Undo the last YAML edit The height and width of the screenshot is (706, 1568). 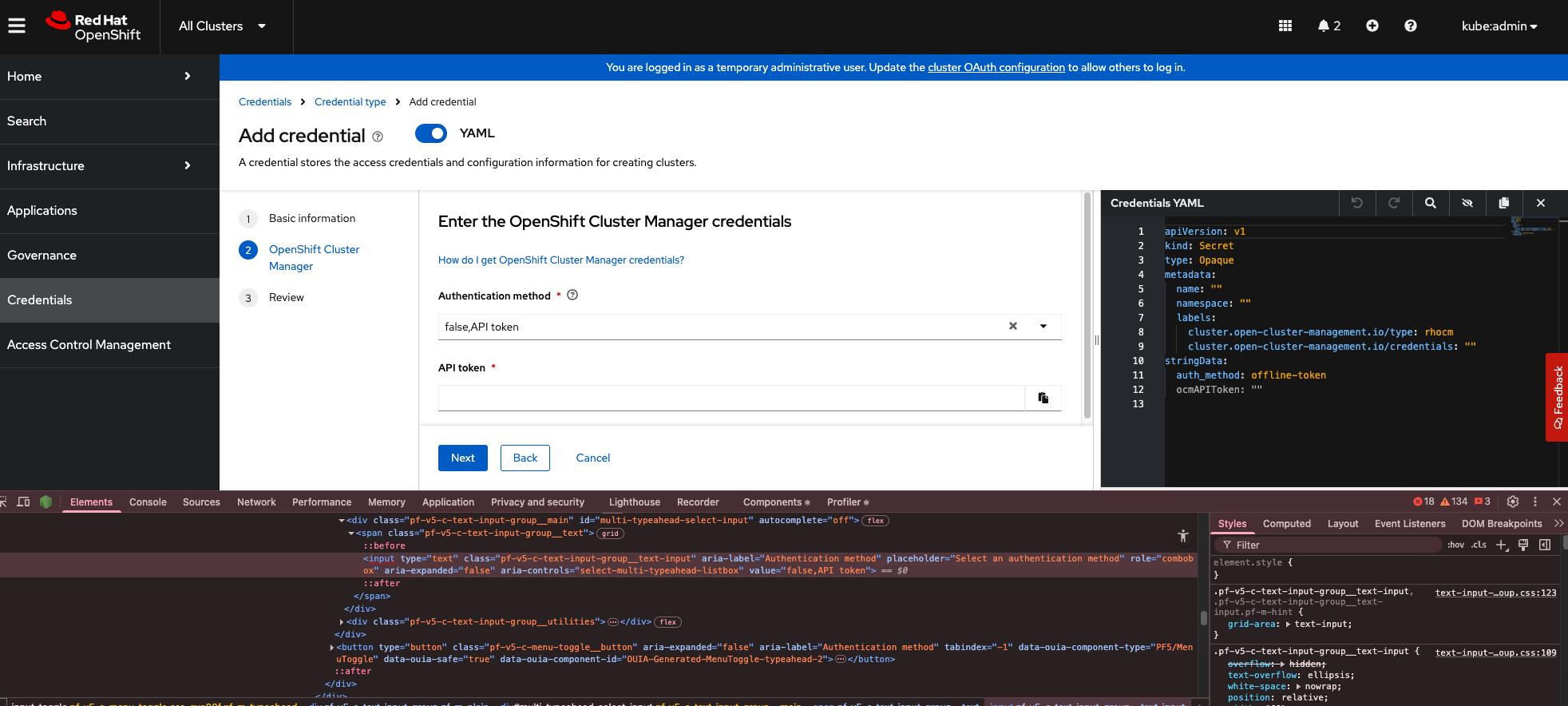click(1357, 203)
